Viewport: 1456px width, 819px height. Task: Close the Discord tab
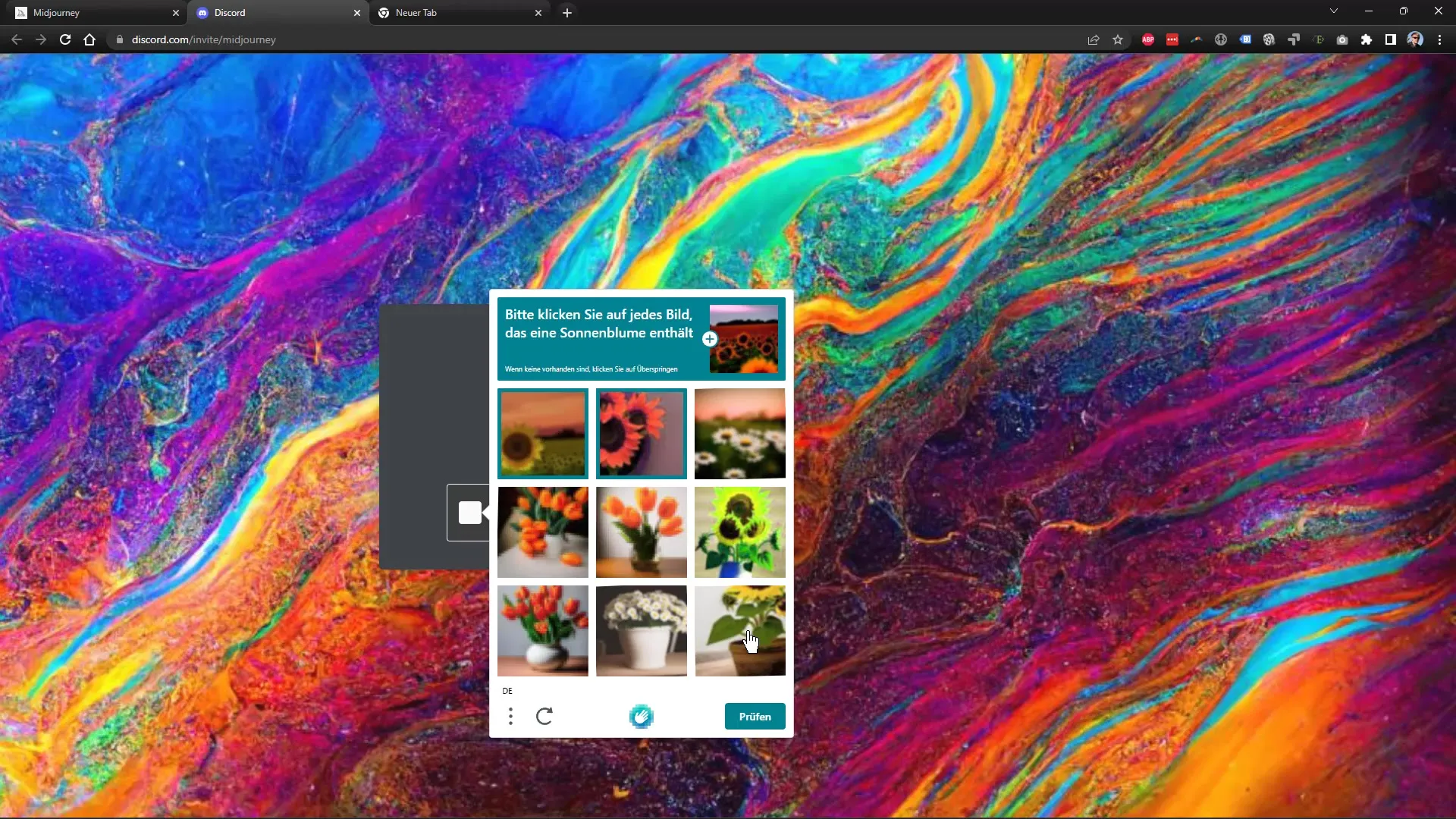[357, 13]
